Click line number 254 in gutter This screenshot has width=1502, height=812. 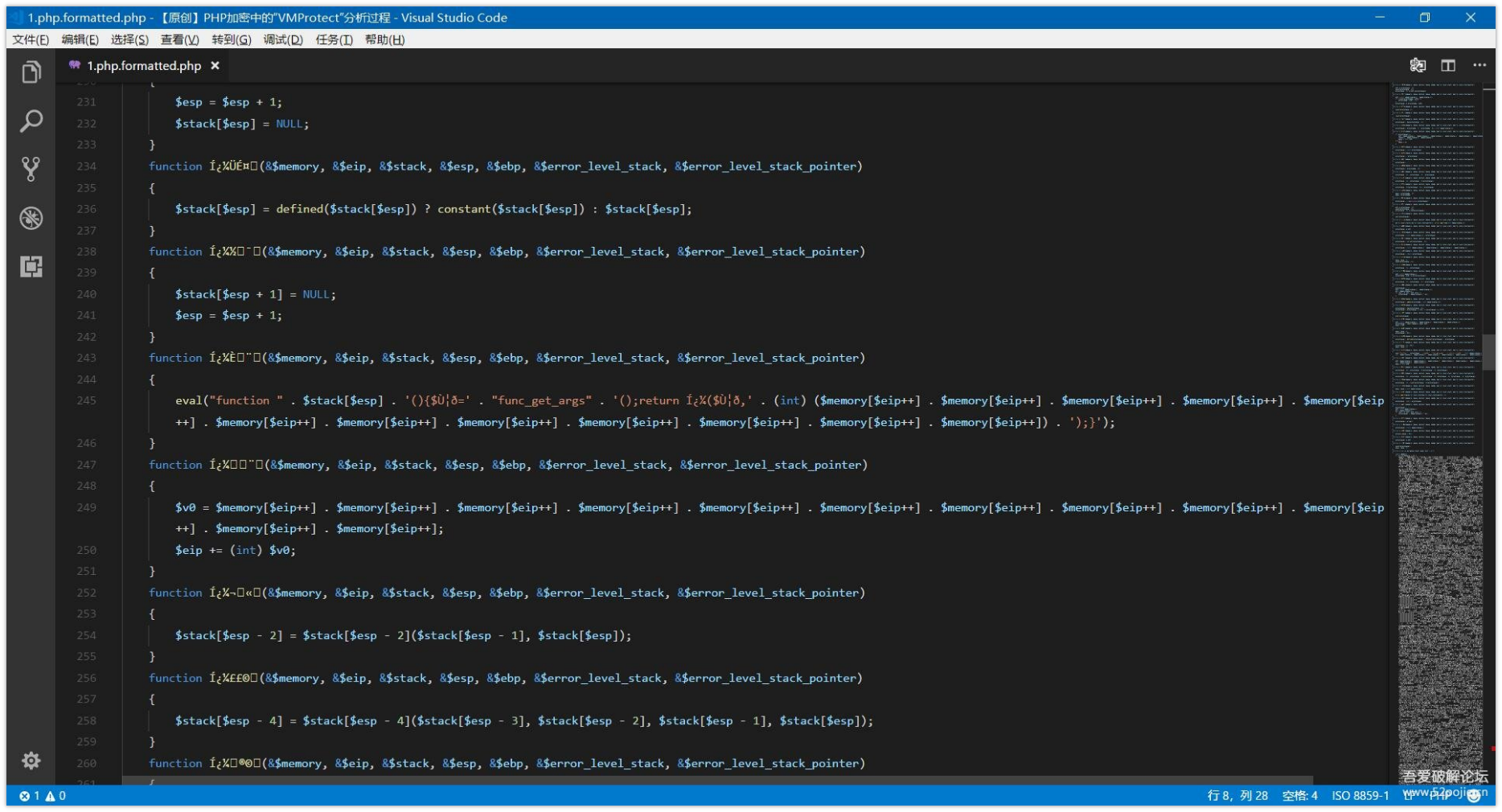pos(86,635)
